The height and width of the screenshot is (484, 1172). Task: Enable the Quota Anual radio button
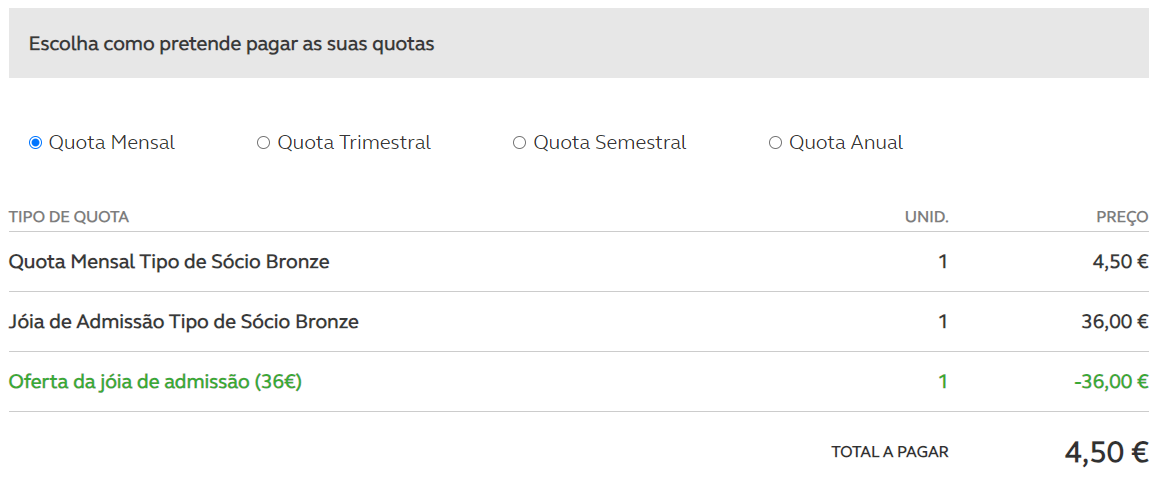[776, 143]
